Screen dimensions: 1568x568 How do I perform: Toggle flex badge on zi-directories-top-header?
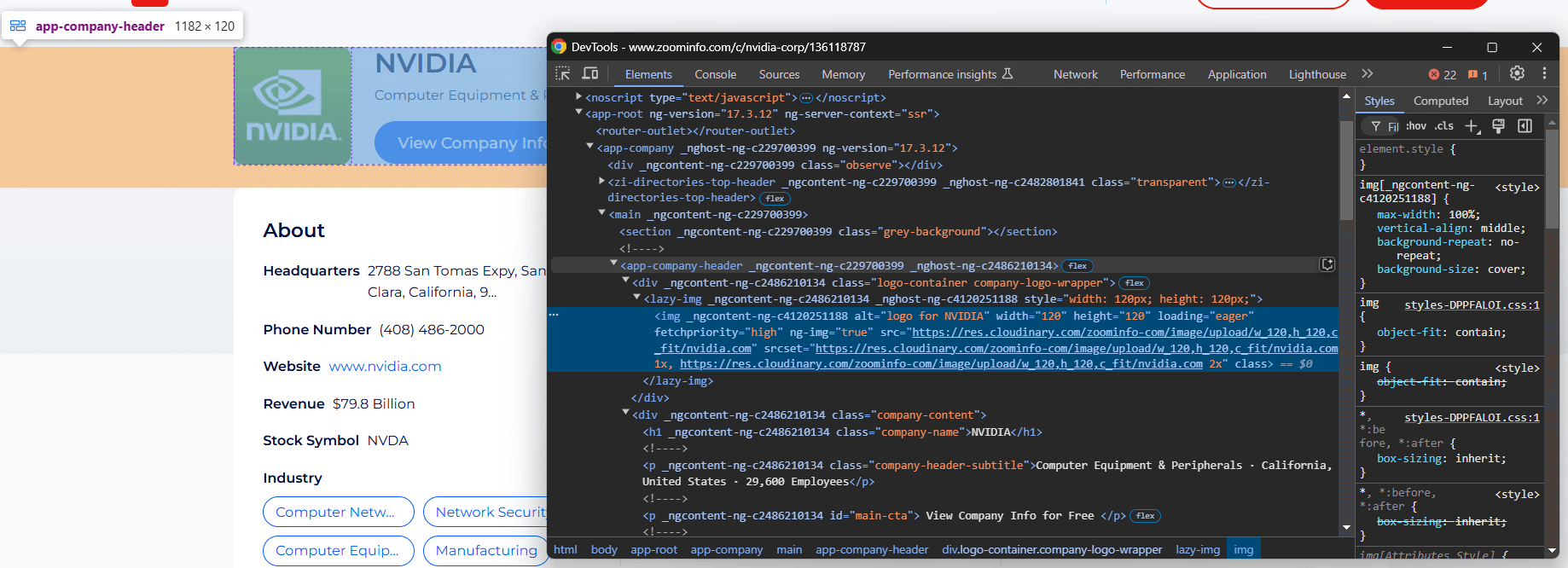[x=775, y=199]
